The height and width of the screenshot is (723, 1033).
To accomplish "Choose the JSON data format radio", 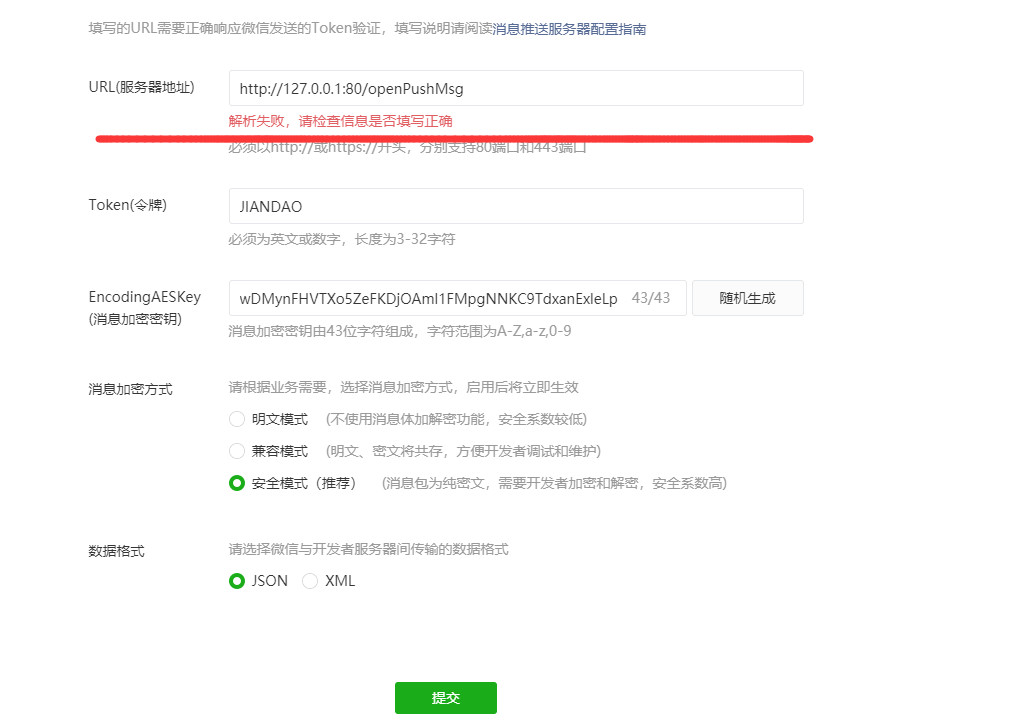I will (x=237, y=581).
